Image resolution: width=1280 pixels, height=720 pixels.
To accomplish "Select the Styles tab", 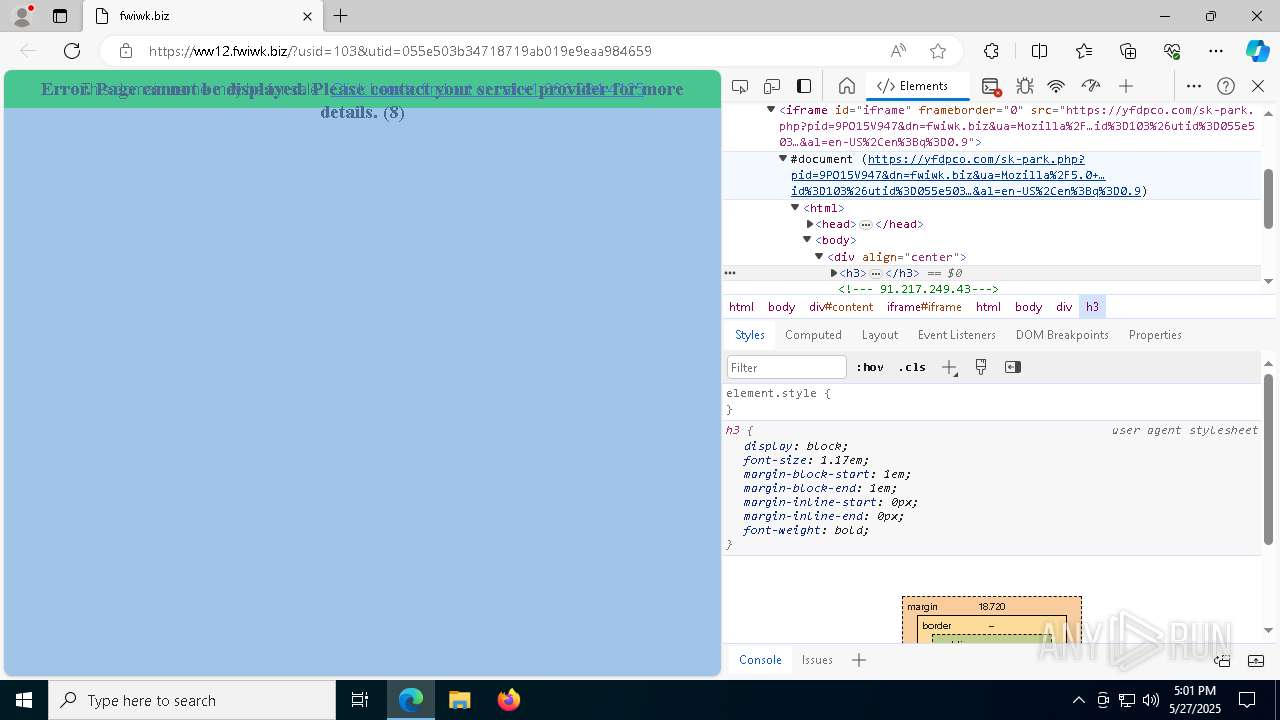I will [750, 335].
